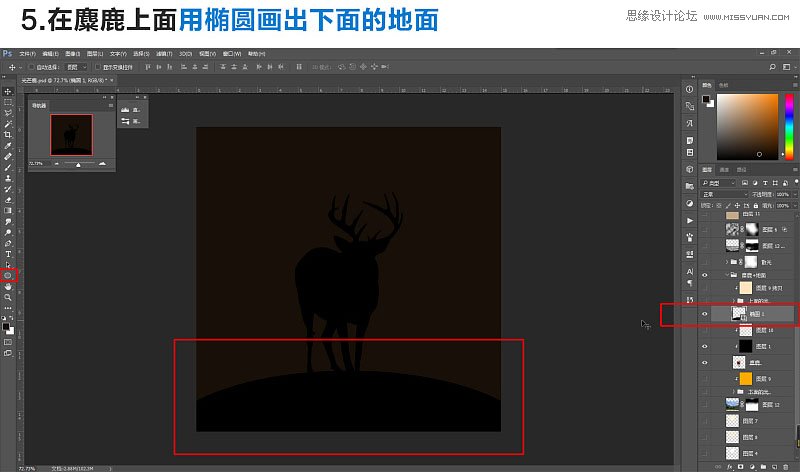800x472 pixels.
Task: Open the 不透明度 opacity dropdown arrow
Action: coord(794,194)
